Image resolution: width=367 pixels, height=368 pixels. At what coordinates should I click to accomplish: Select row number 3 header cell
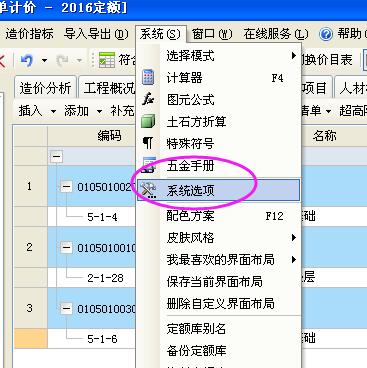coord(30,308)
